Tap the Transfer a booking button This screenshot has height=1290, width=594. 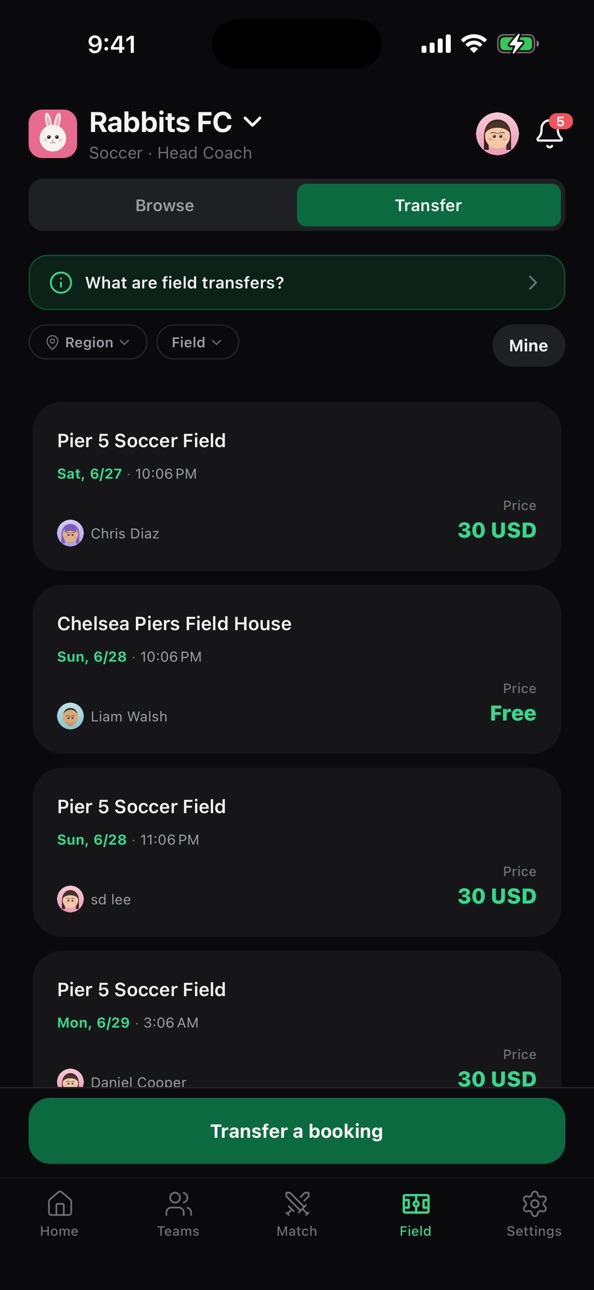[297, 1131]
